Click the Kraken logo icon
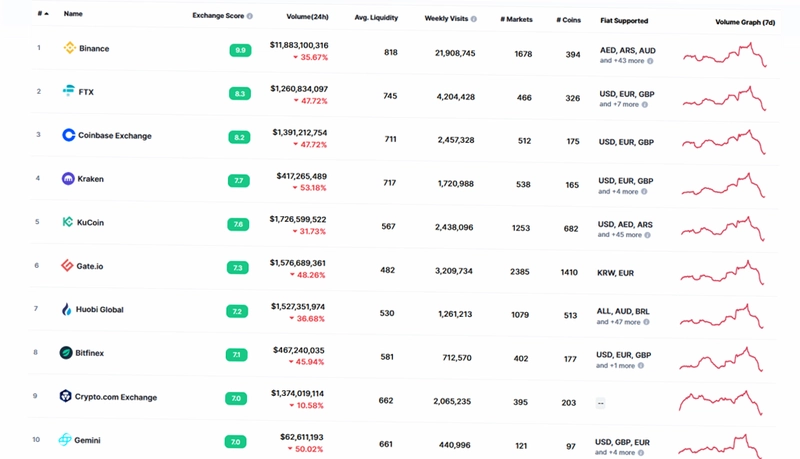Viewport: 800px width, 459px height. (x=68, y=178)
